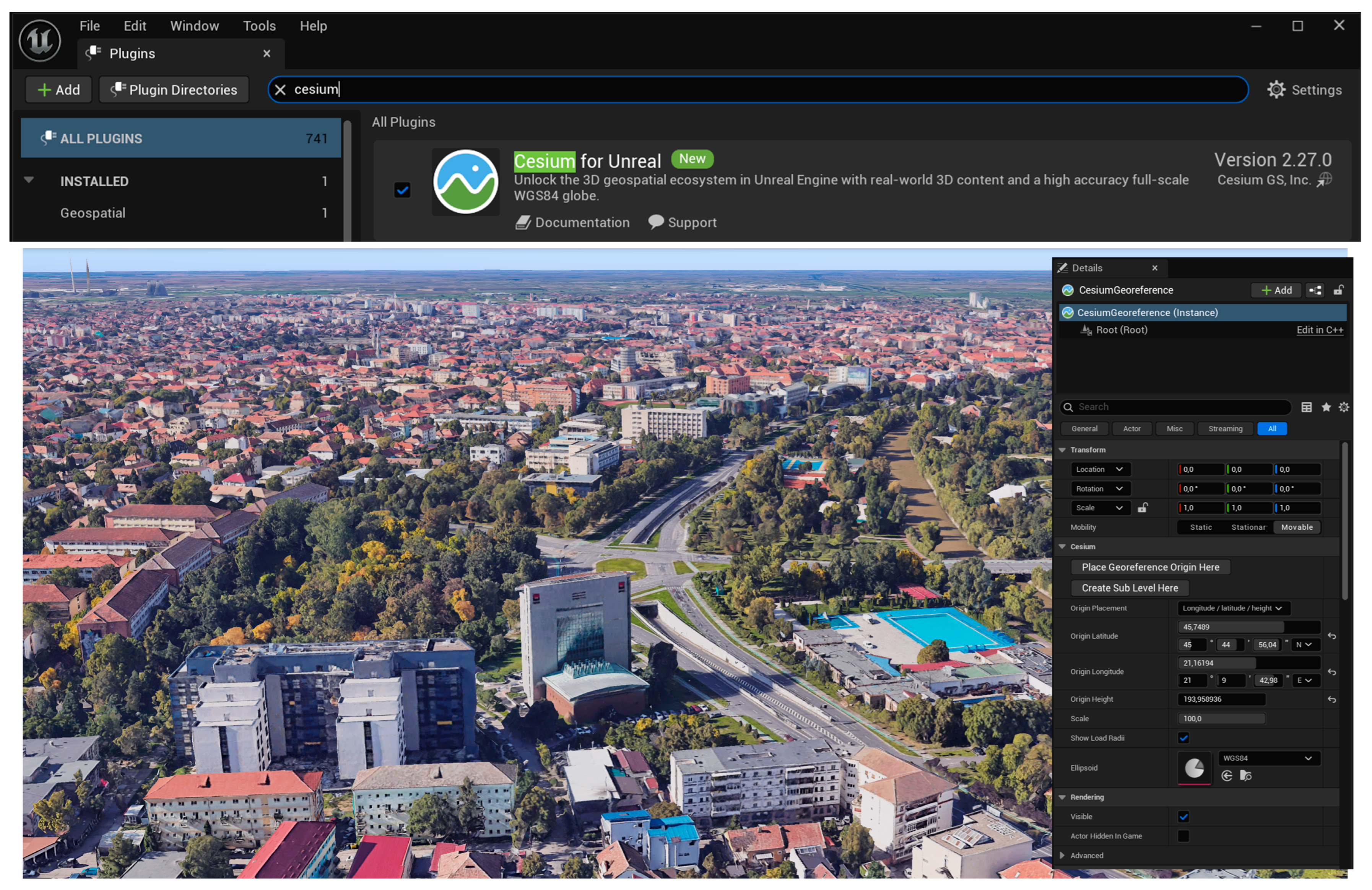Click the Add plugin button

tap(58, 90)
